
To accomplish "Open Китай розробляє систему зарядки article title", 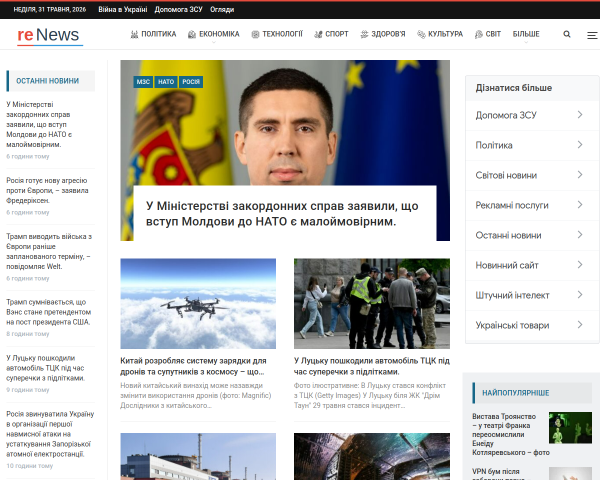I will point(193,366).
